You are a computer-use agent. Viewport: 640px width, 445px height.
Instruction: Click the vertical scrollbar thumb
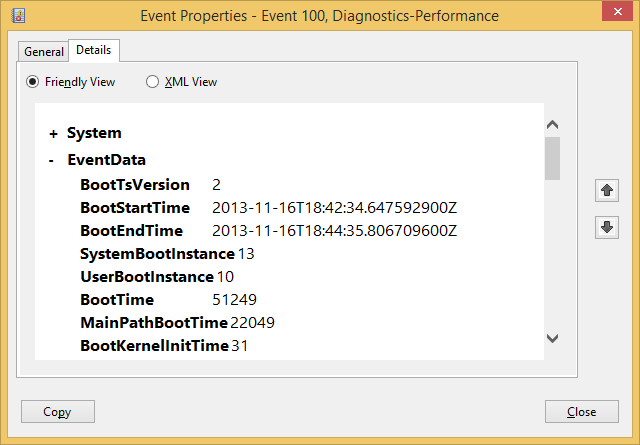coord(552,158)
